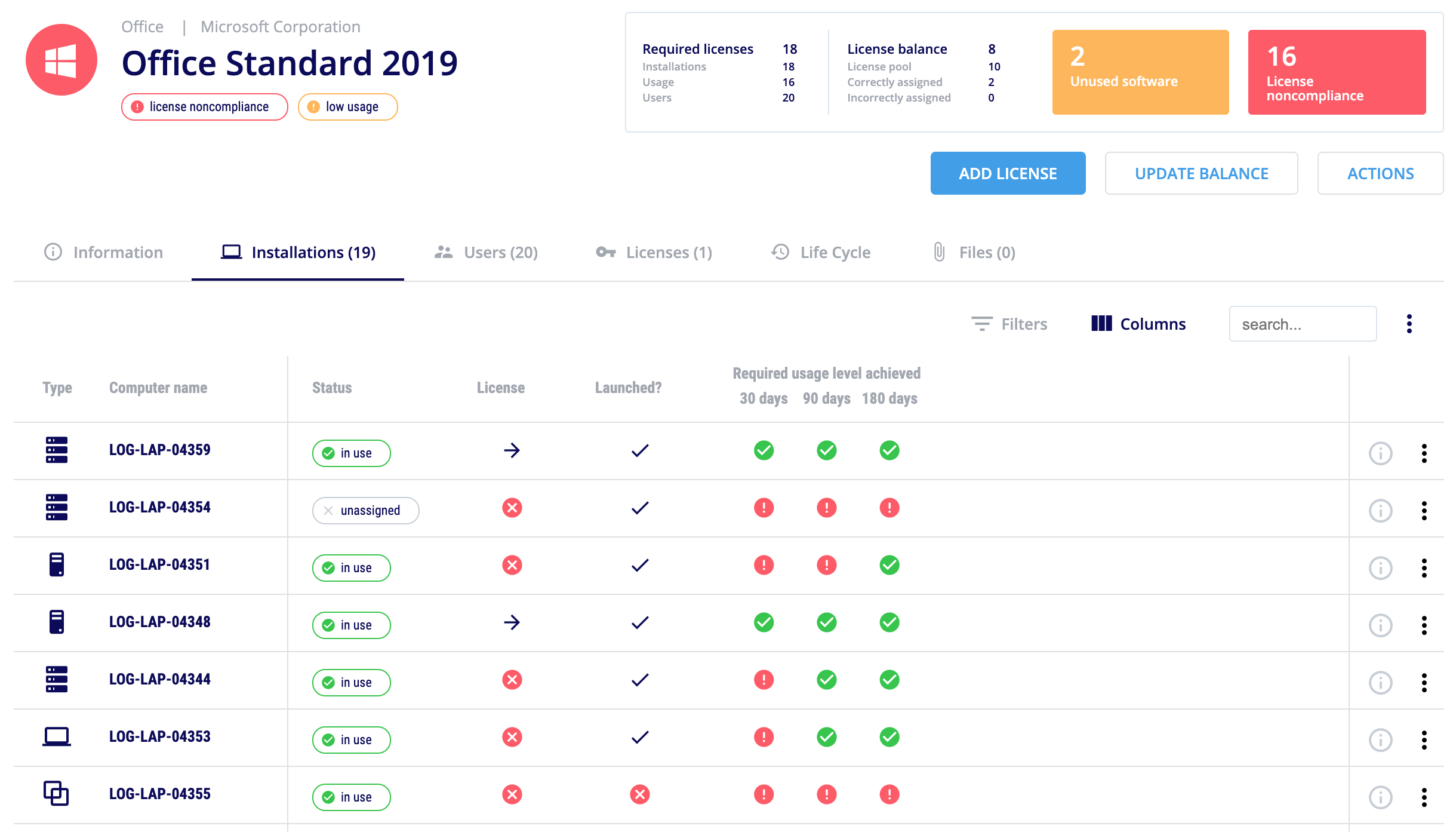Open the Filters panel

pos(1009,324)
